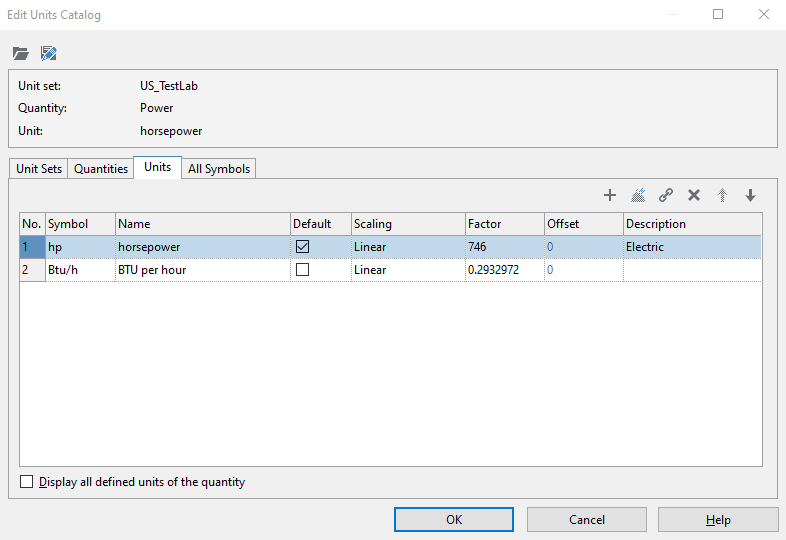786x540 pixels.
Task: Click the Help button
Action: point(718,519)
